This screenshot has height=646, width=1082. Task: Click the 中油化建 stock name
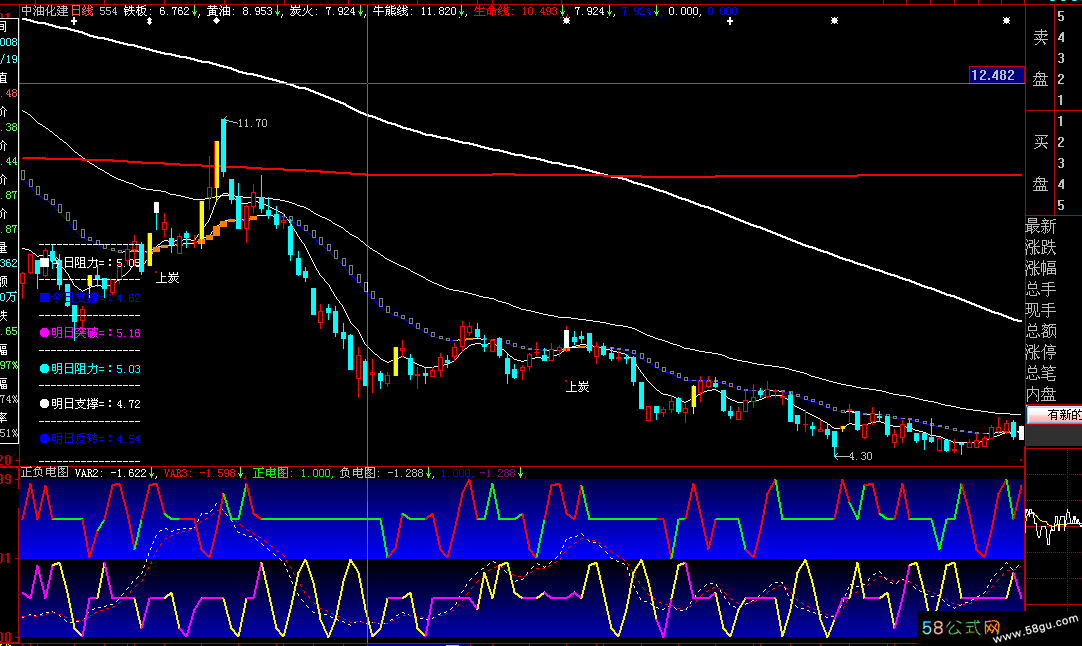[x=45, y=11]
